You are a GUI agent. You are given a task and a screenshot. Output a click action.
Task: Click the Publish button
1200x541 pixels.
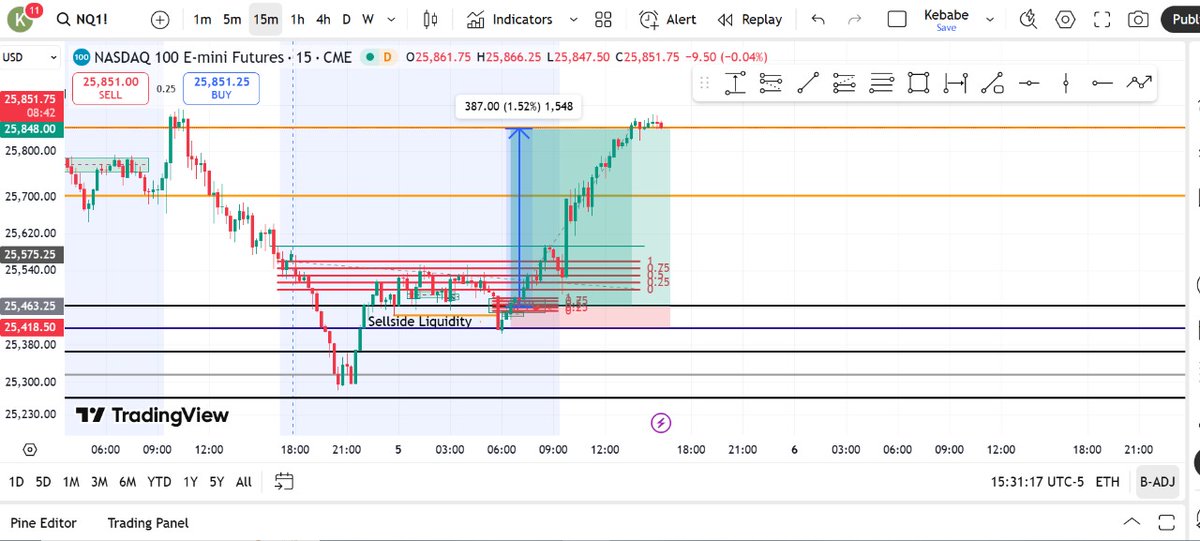[x=1180, y=19]
